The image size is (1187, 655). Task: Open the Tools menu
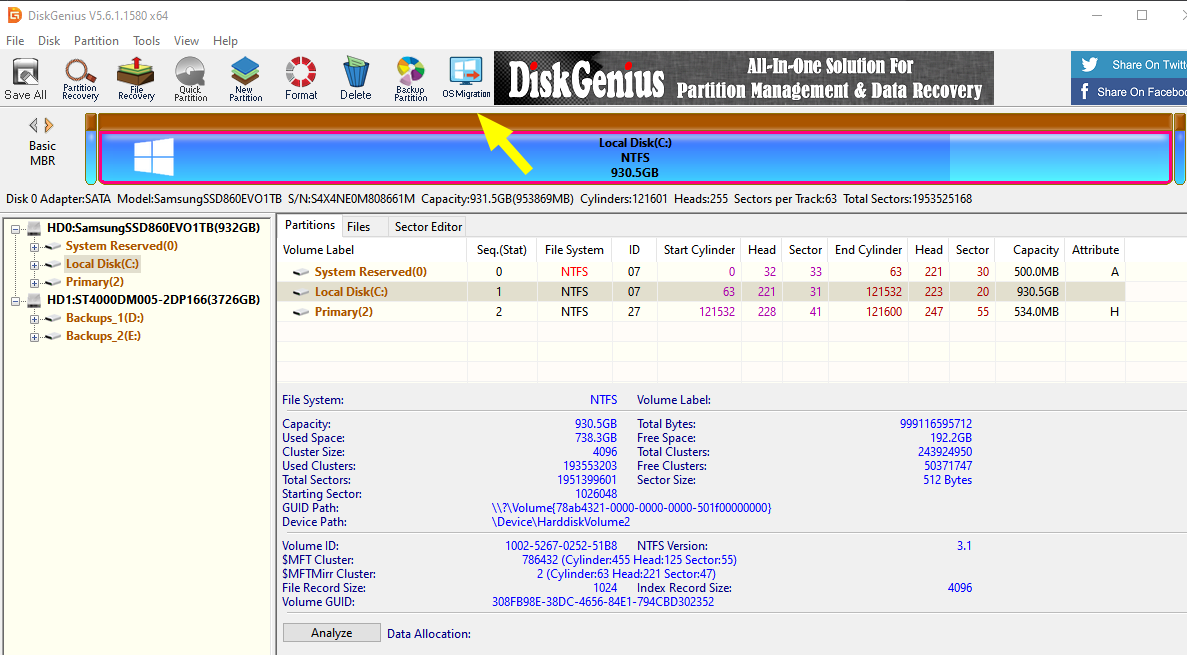146,41
